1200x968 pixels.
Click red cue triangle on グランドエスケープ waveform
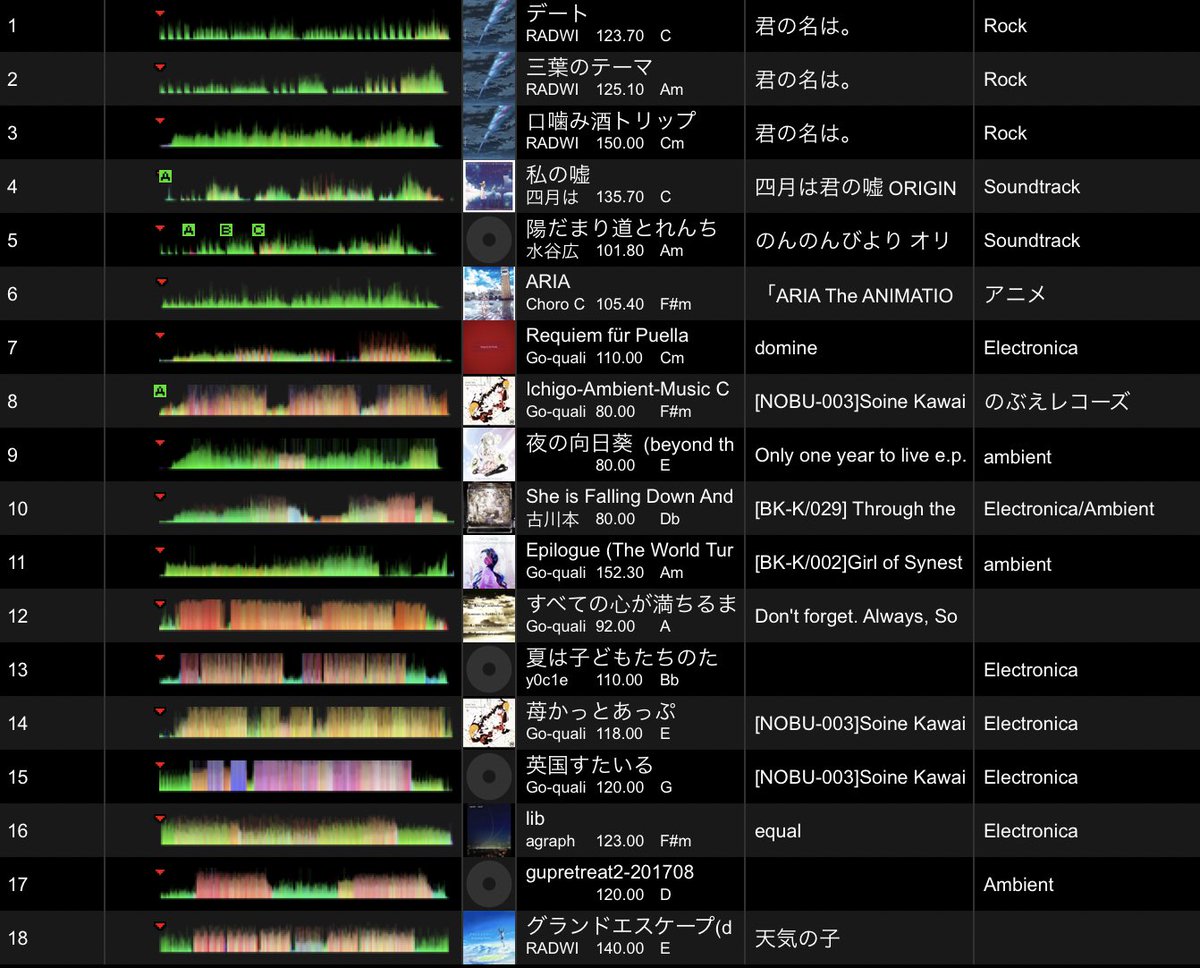[x=160, y=926]
